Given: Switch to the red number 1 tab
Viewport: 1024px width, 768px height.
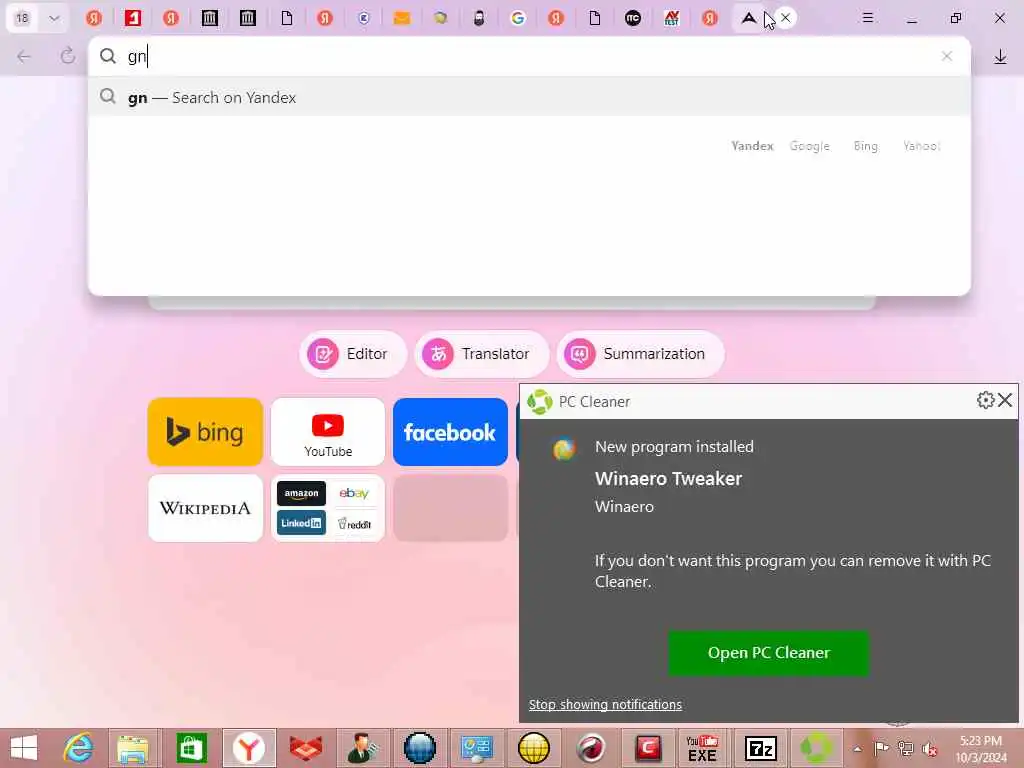Looking at the screenshot, I should click(133, 18).
